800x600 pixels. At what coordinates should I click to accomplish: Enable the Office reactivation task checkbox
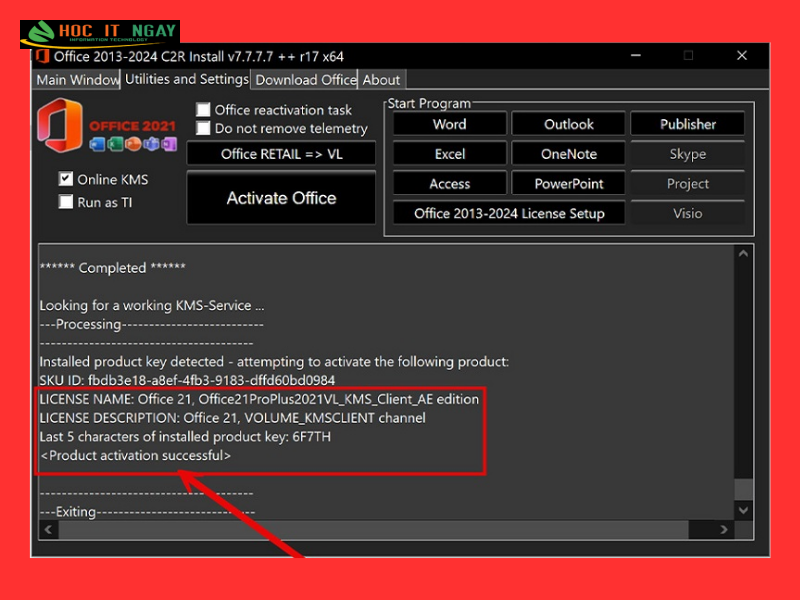pos(203,110)
